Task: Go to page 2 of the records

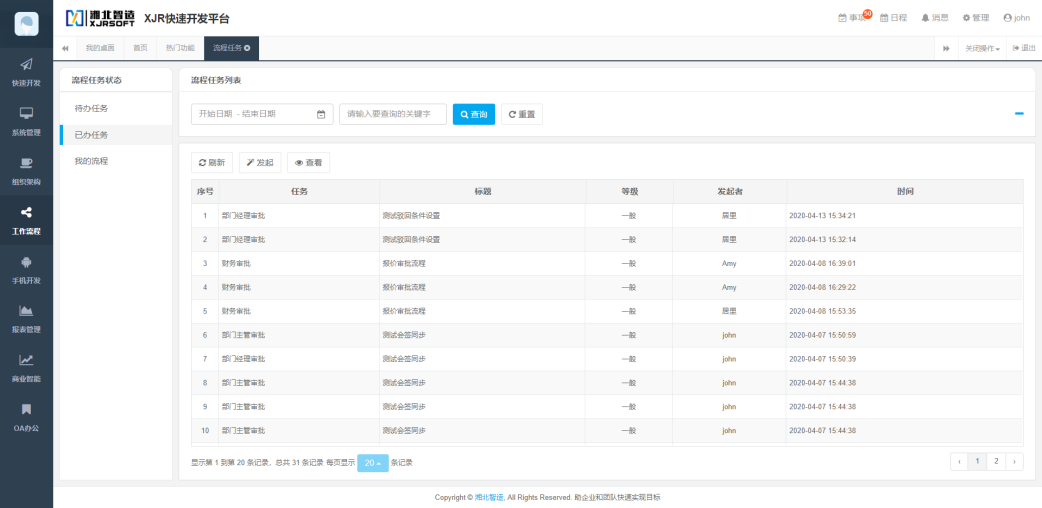Action: 995,461
